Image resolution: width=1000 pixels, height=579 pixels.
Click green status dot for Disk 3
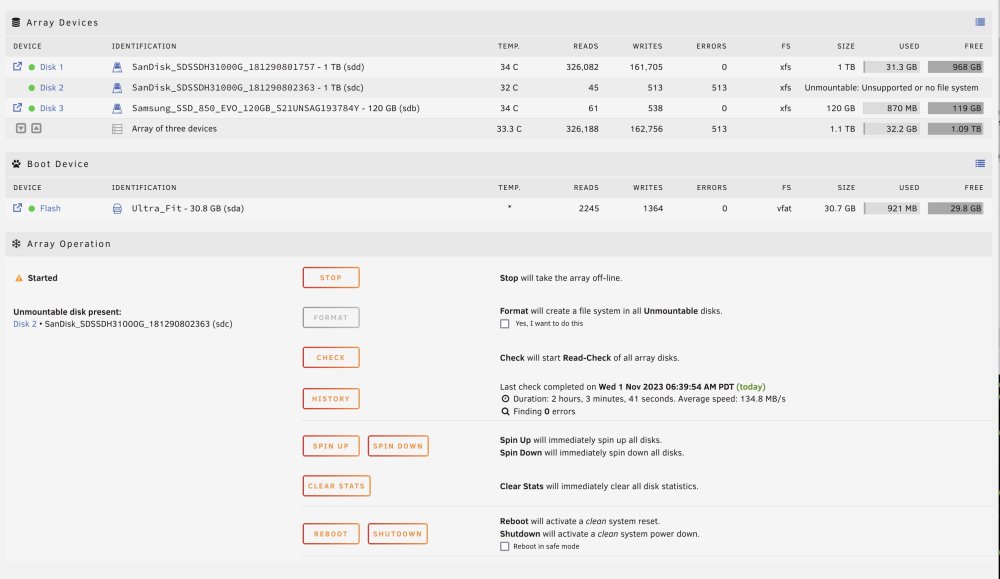32,108
